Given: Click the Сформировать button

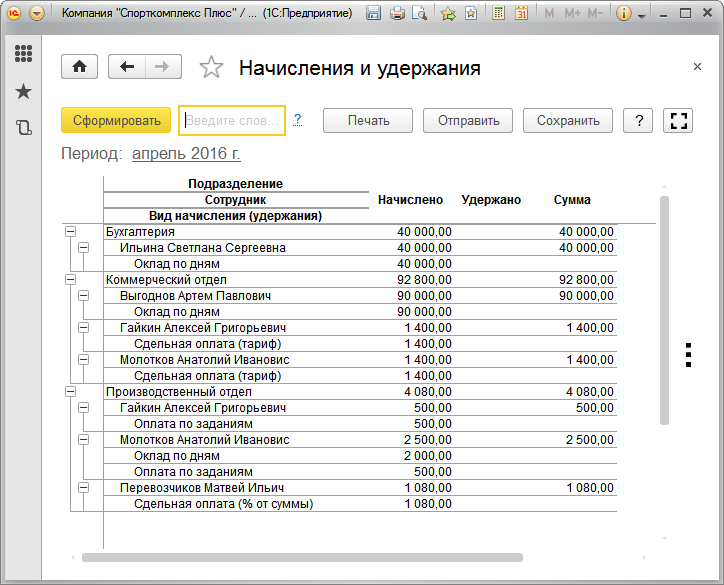Looking at the screenshot, I should pos(116,121).
